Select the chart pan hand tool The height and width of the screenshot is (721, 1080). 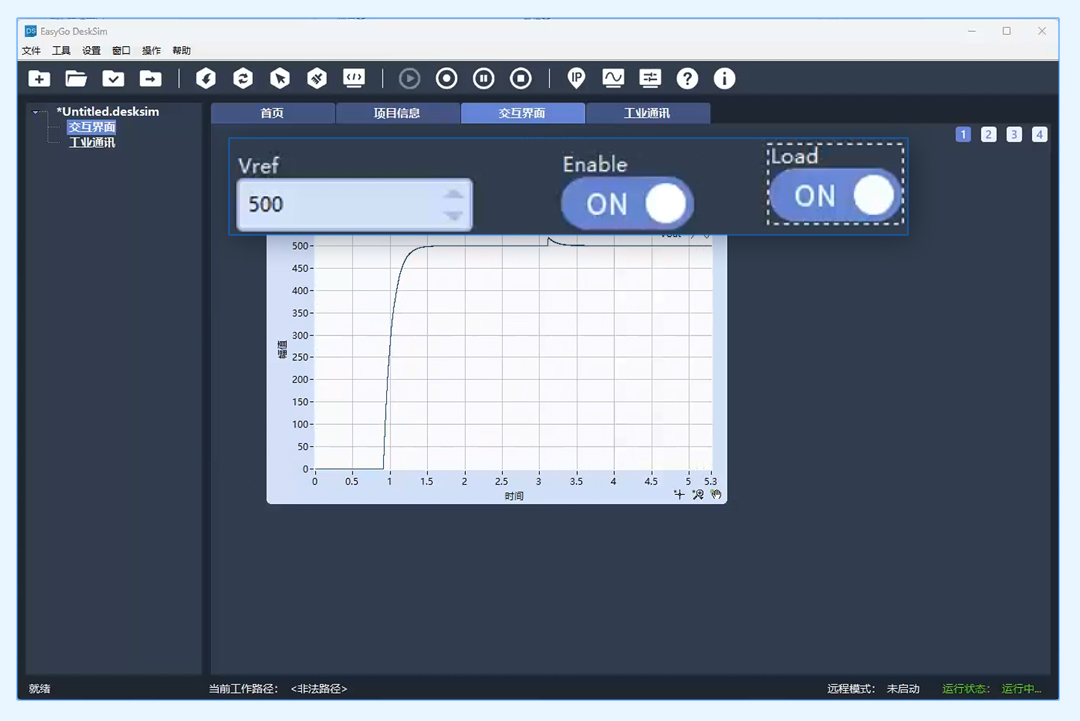[716, 494]
